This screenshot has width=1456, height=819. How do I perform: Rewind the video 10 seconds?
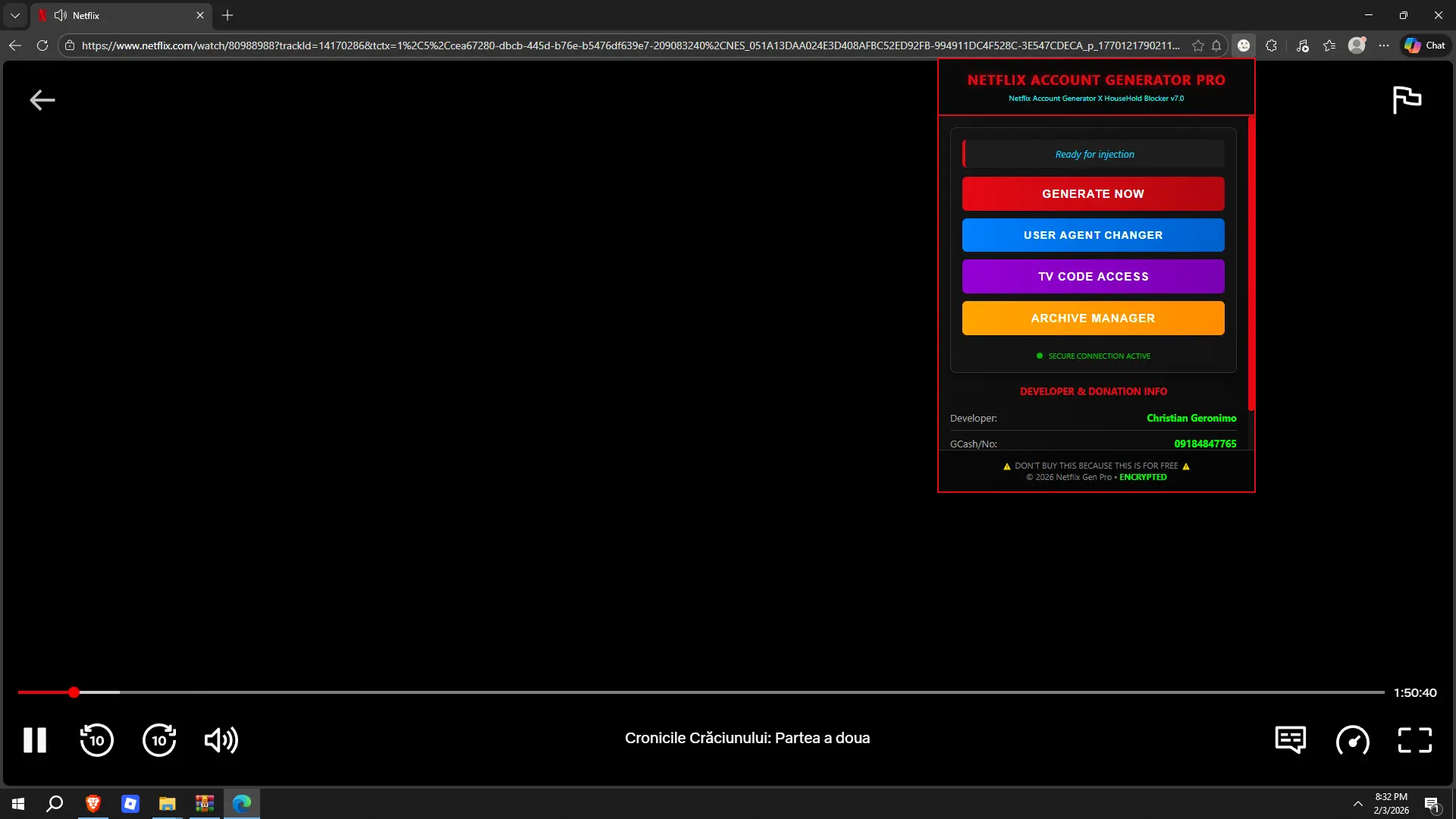pos(97,740)
